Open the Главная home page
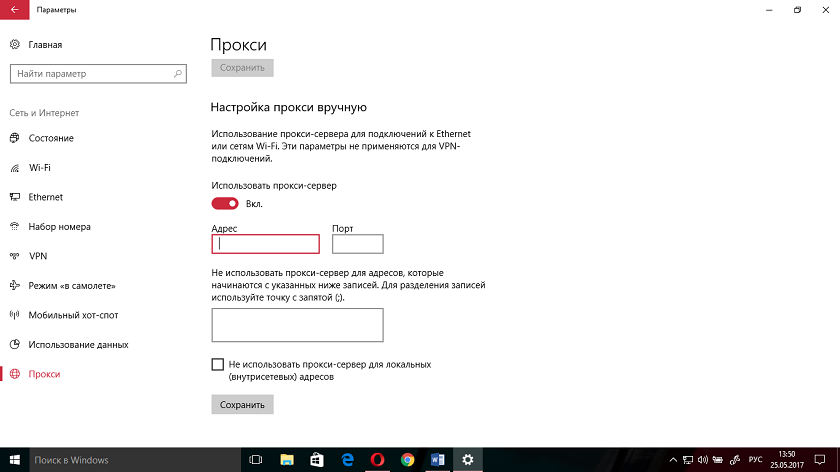Image resolution: width=840 pixels, height=472 pixels. 45,45
